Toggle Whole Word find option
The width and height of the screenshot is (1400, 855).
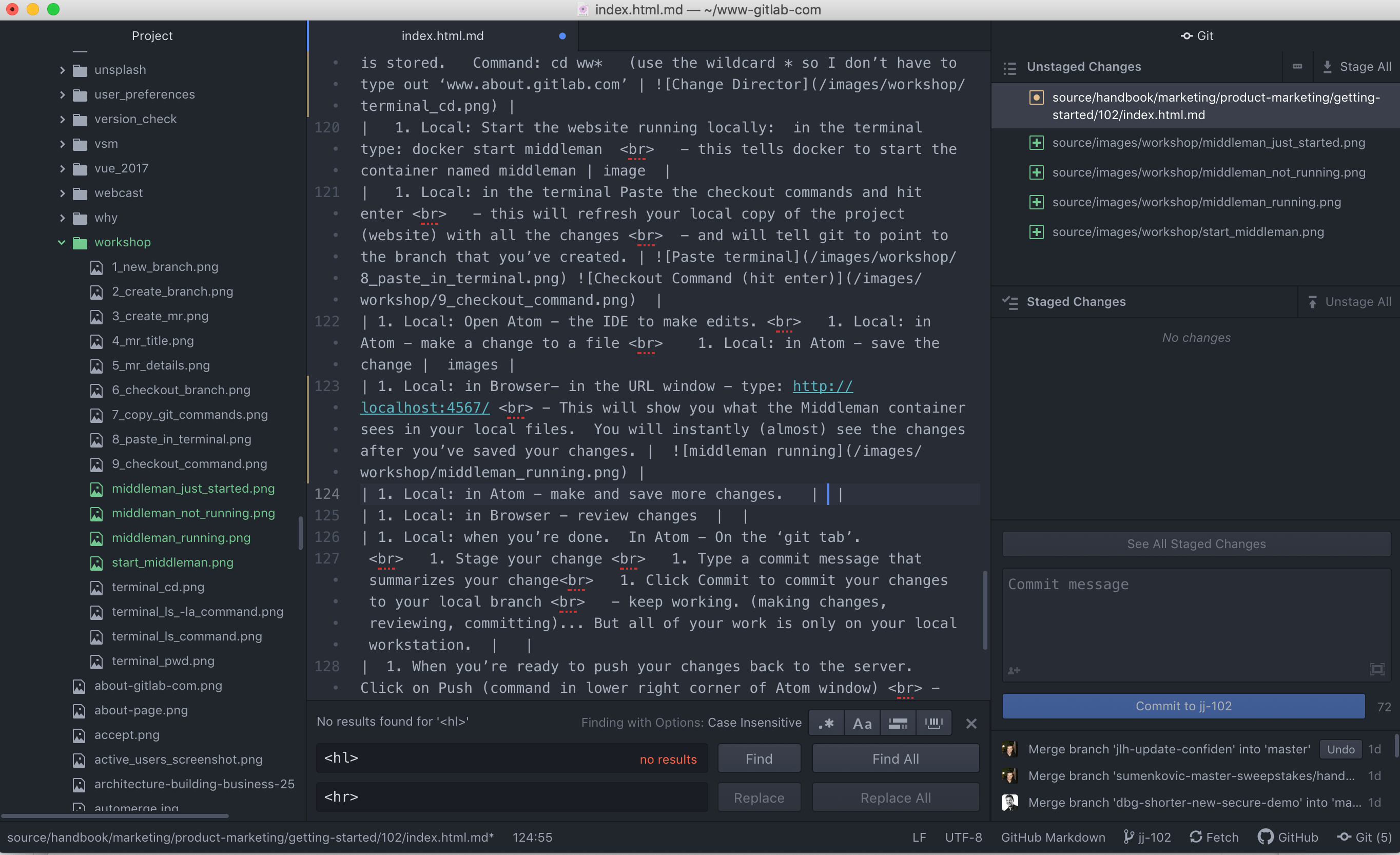tap(934, 723)
